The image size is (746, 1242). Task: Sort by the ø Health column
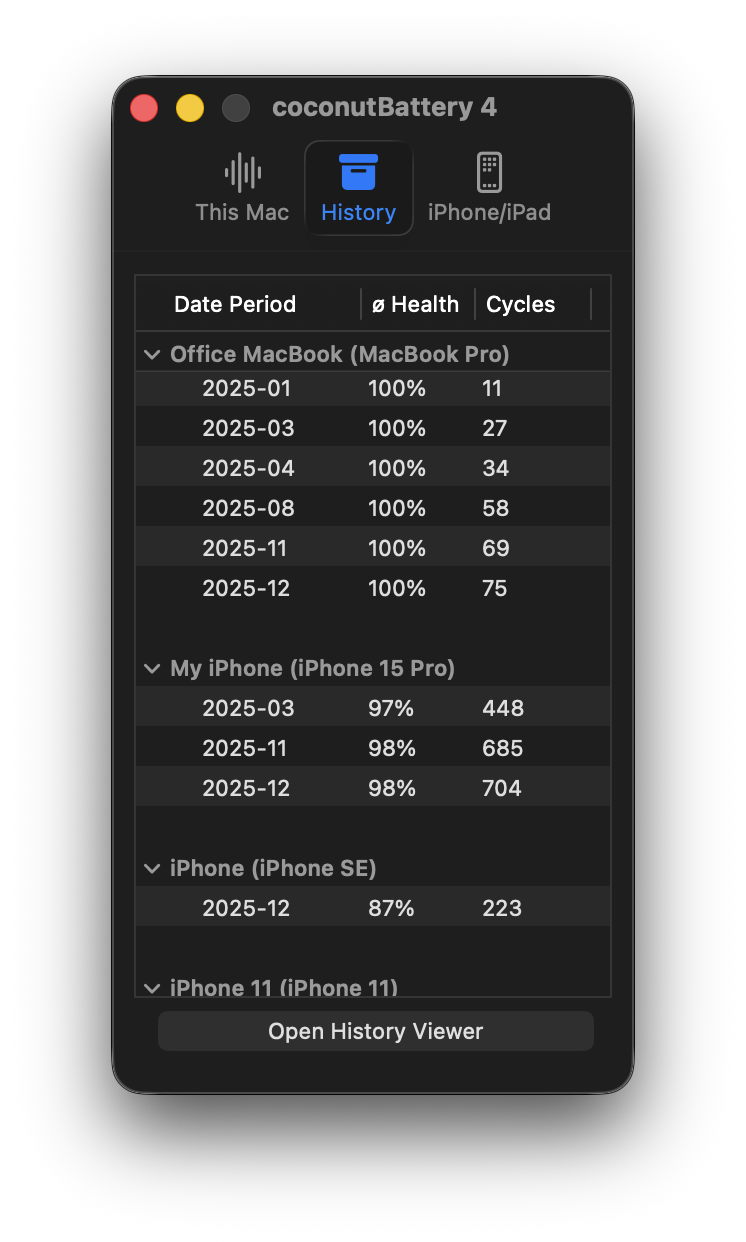coord(415,304)
